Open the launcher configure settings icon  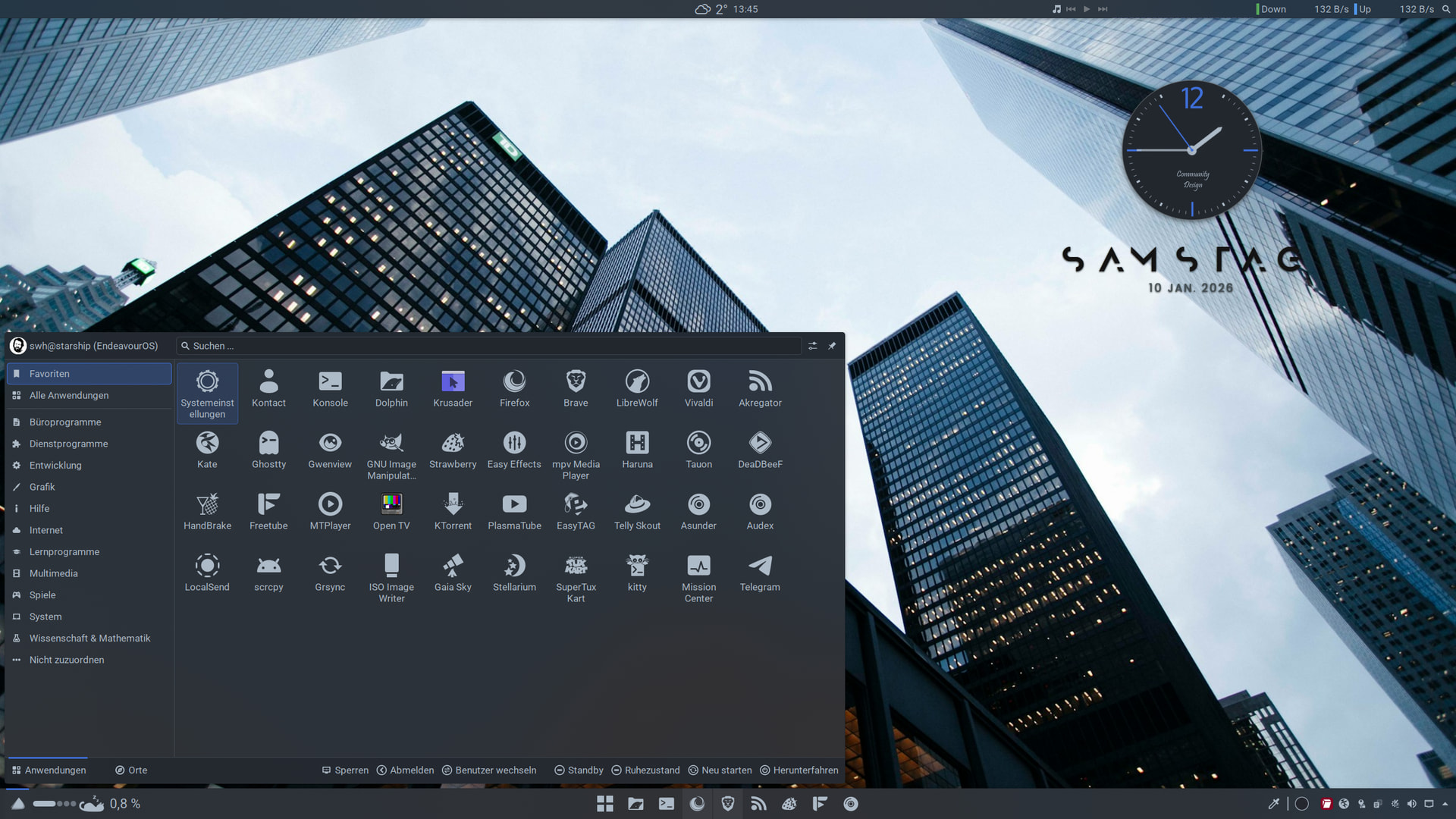[x=812, y=346]
